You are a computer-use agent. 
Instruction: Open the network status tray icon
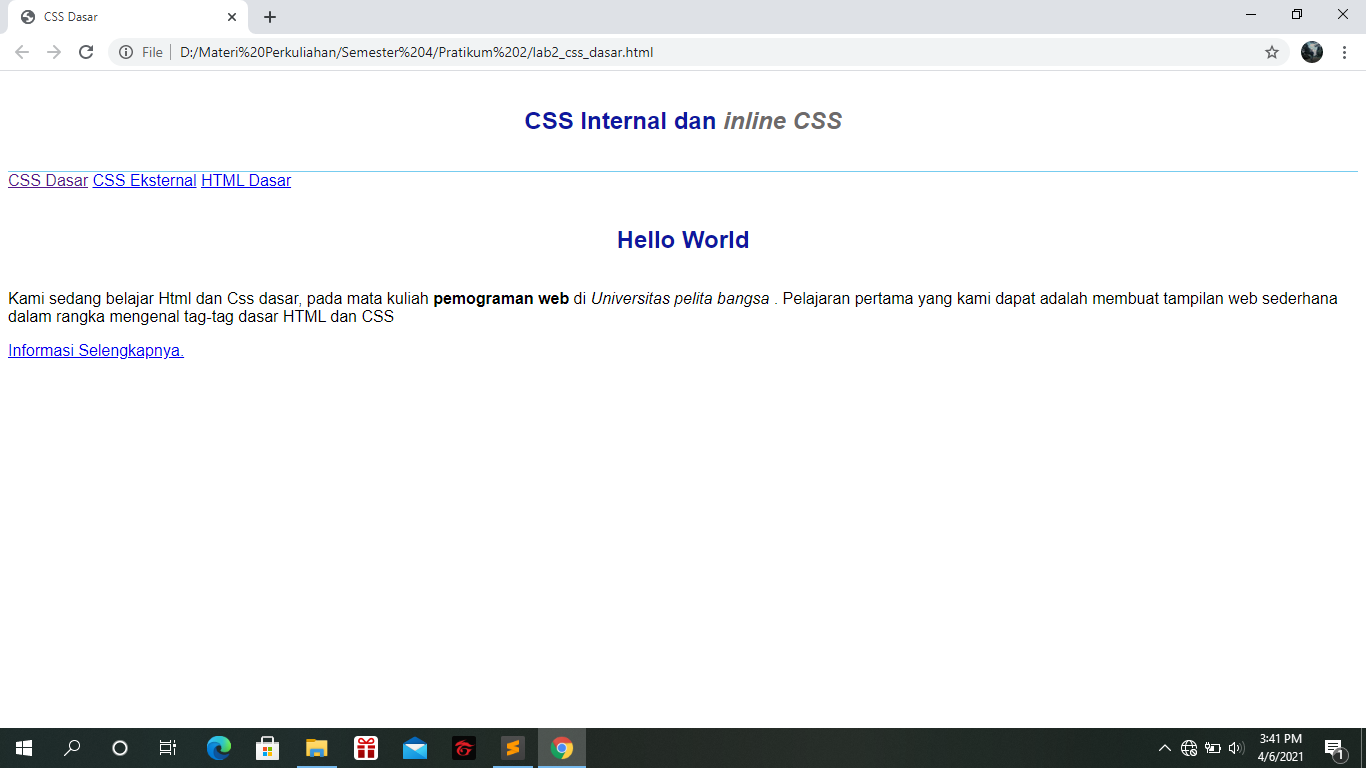[x=1189, y=748]
